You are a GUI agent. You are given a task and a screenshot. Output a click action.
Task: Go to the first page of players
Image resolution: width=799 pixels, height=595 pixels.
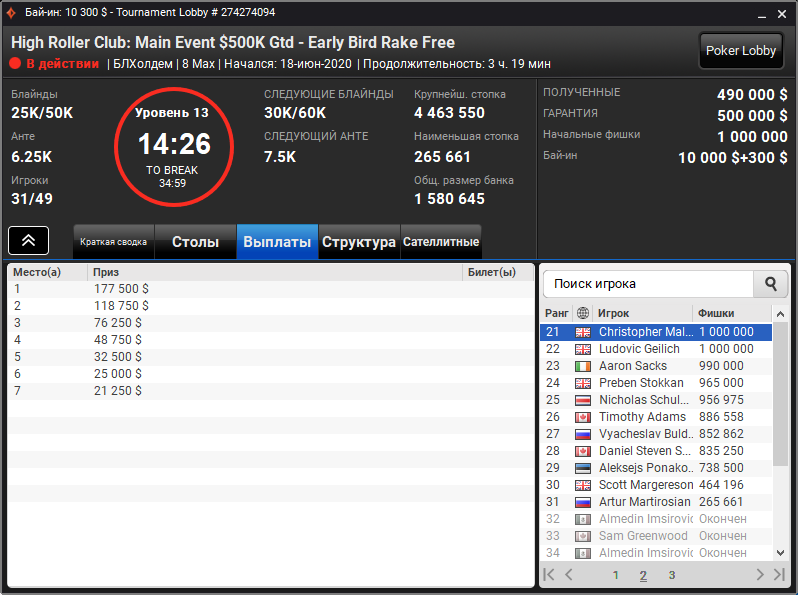pos(549,575)
